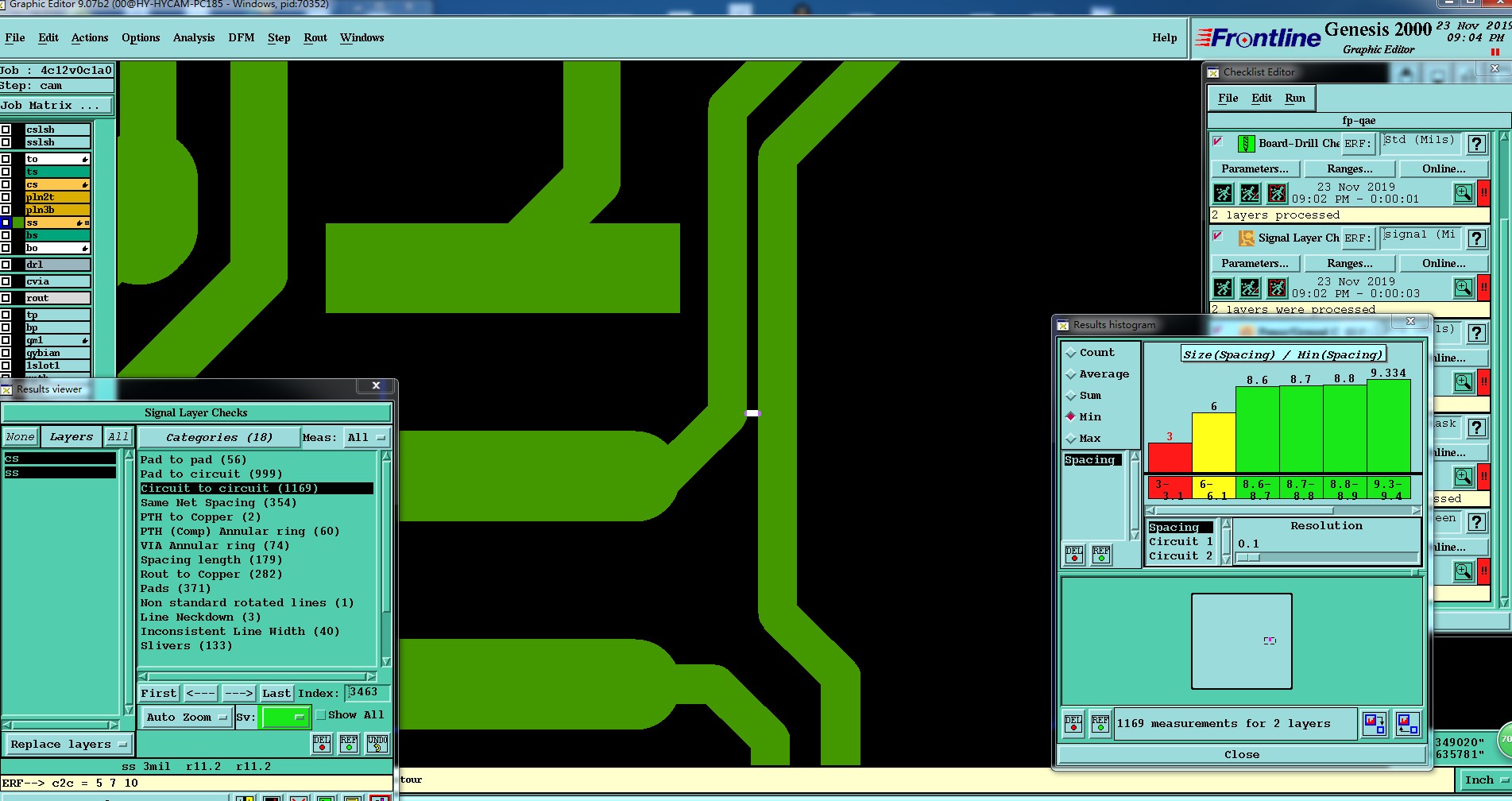Adjust Resolution slider in histogram

point(1247,557)
